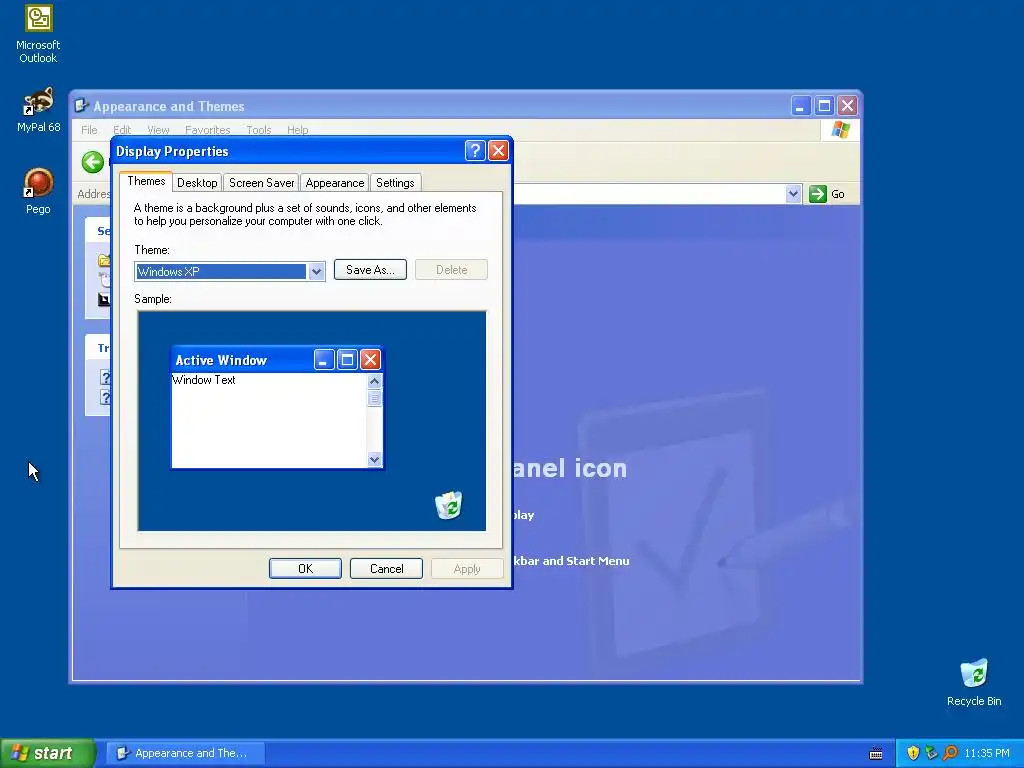The height and width of the screenshot is (768, 1024).
Task: Open the Help menu
Action: [x=297, y=130]
